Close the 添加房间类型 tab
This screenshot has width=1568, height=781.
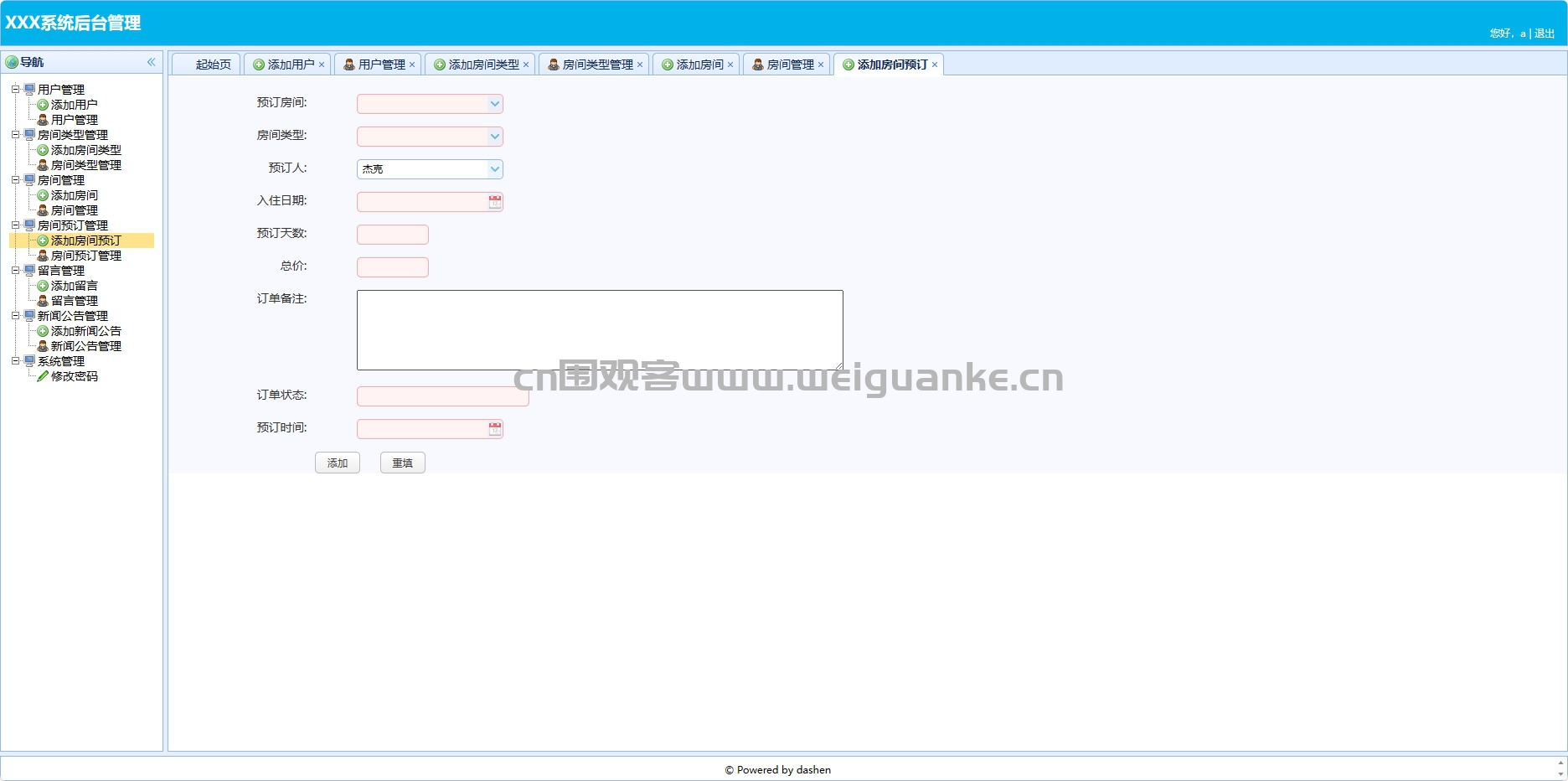(526, 65)
